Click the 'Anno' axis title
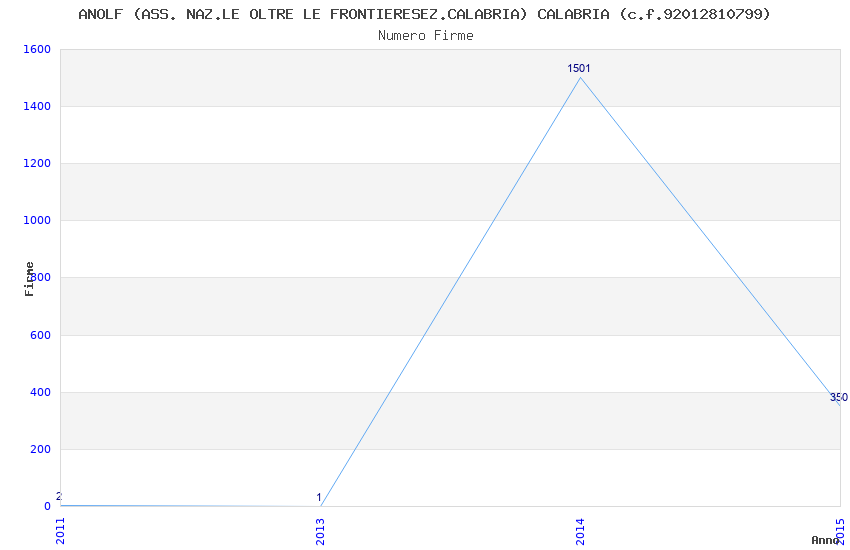Image resolution: width=850 pixels, height=550 pixels. [824, 540]
